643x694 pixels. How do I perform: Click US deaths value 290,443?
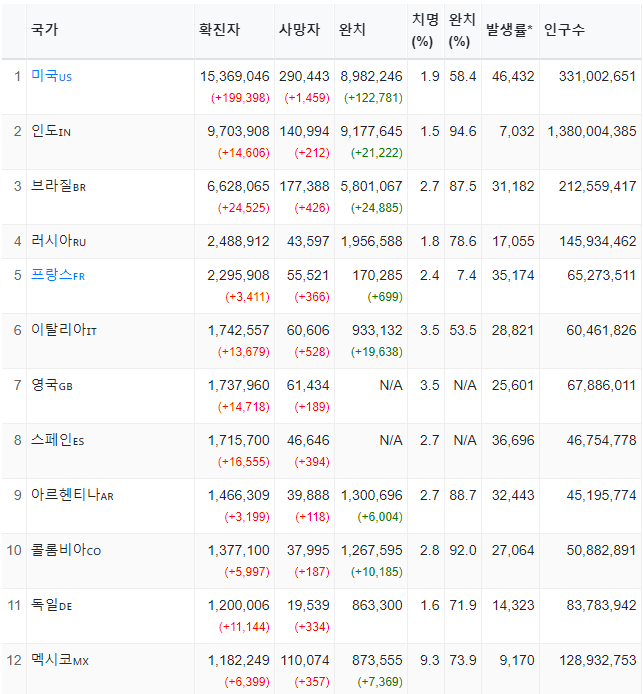click(x=304, y=76)
